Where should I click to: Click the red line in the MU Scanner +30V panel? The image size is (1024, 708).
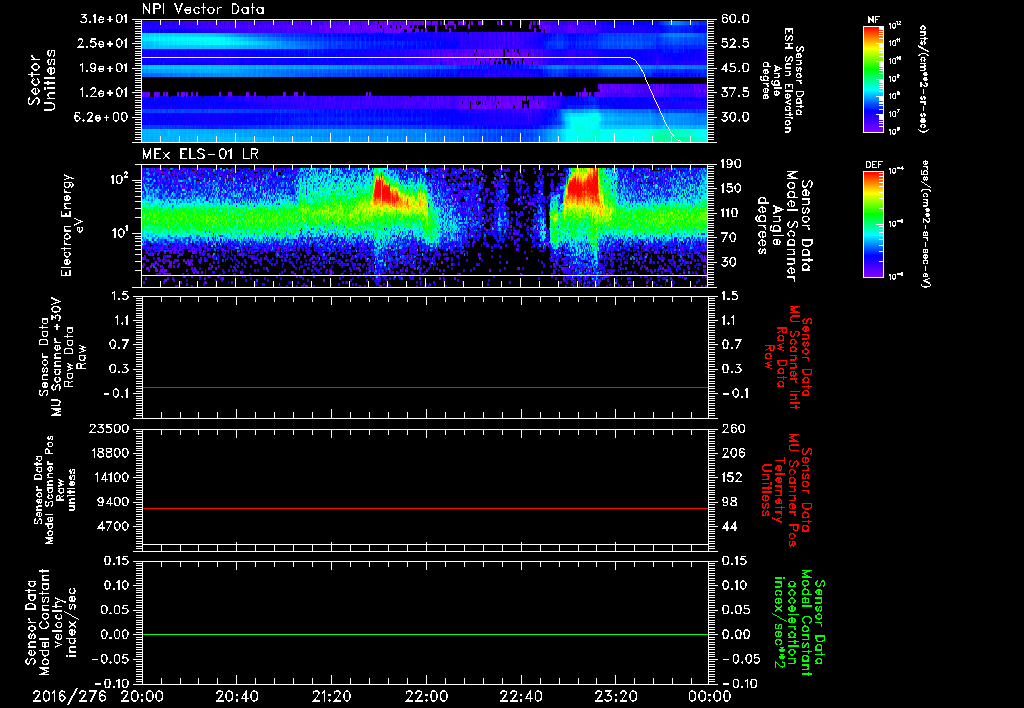[x=425, y=387]
